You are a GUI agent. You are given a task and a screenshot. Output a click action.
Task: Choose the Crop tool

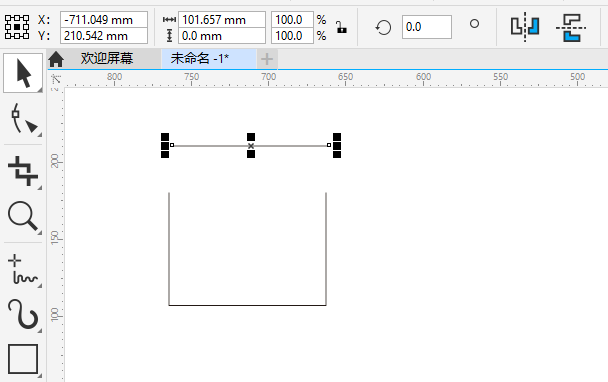[x=23, y=171]
